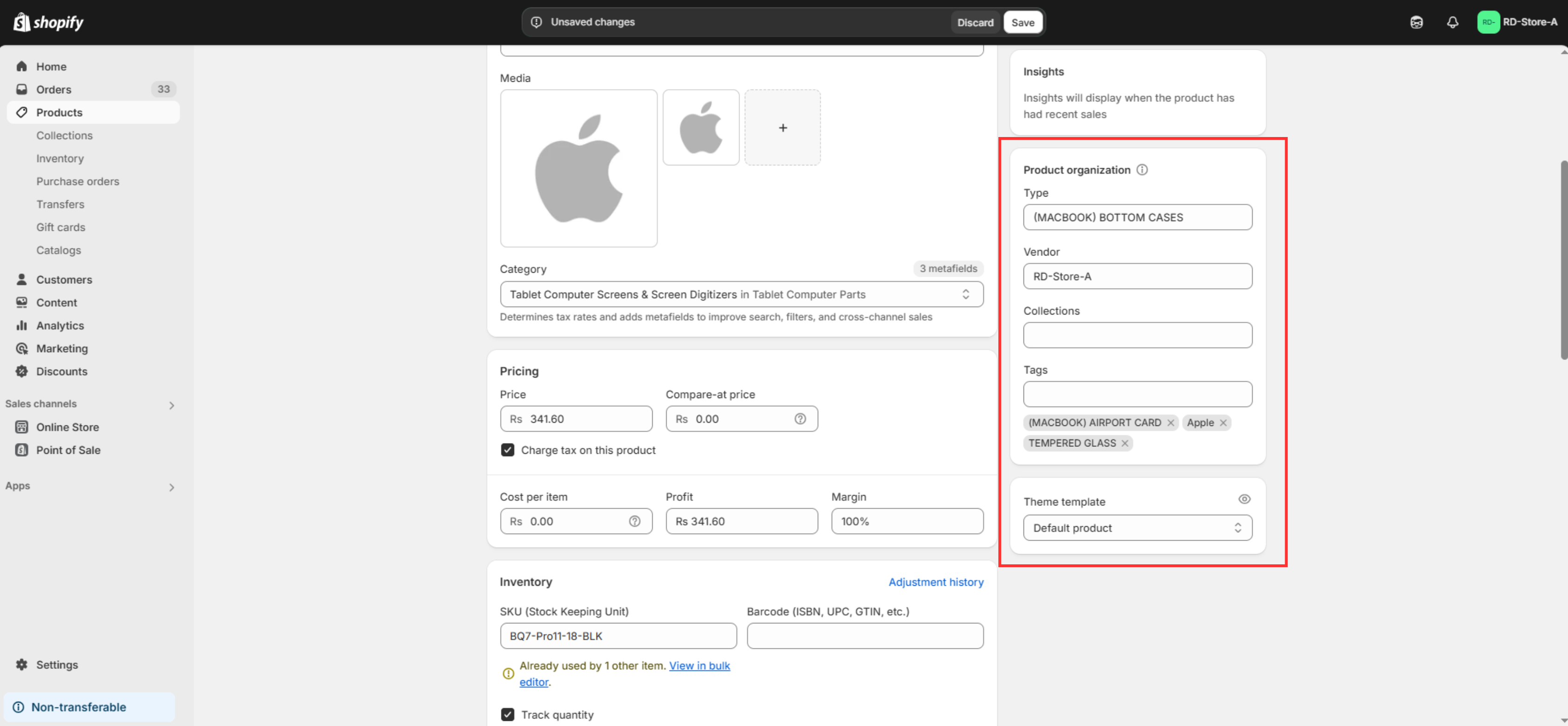Add media with plus tile
This screenshot has width=1568, height=726.
click(x=783, y=128)
